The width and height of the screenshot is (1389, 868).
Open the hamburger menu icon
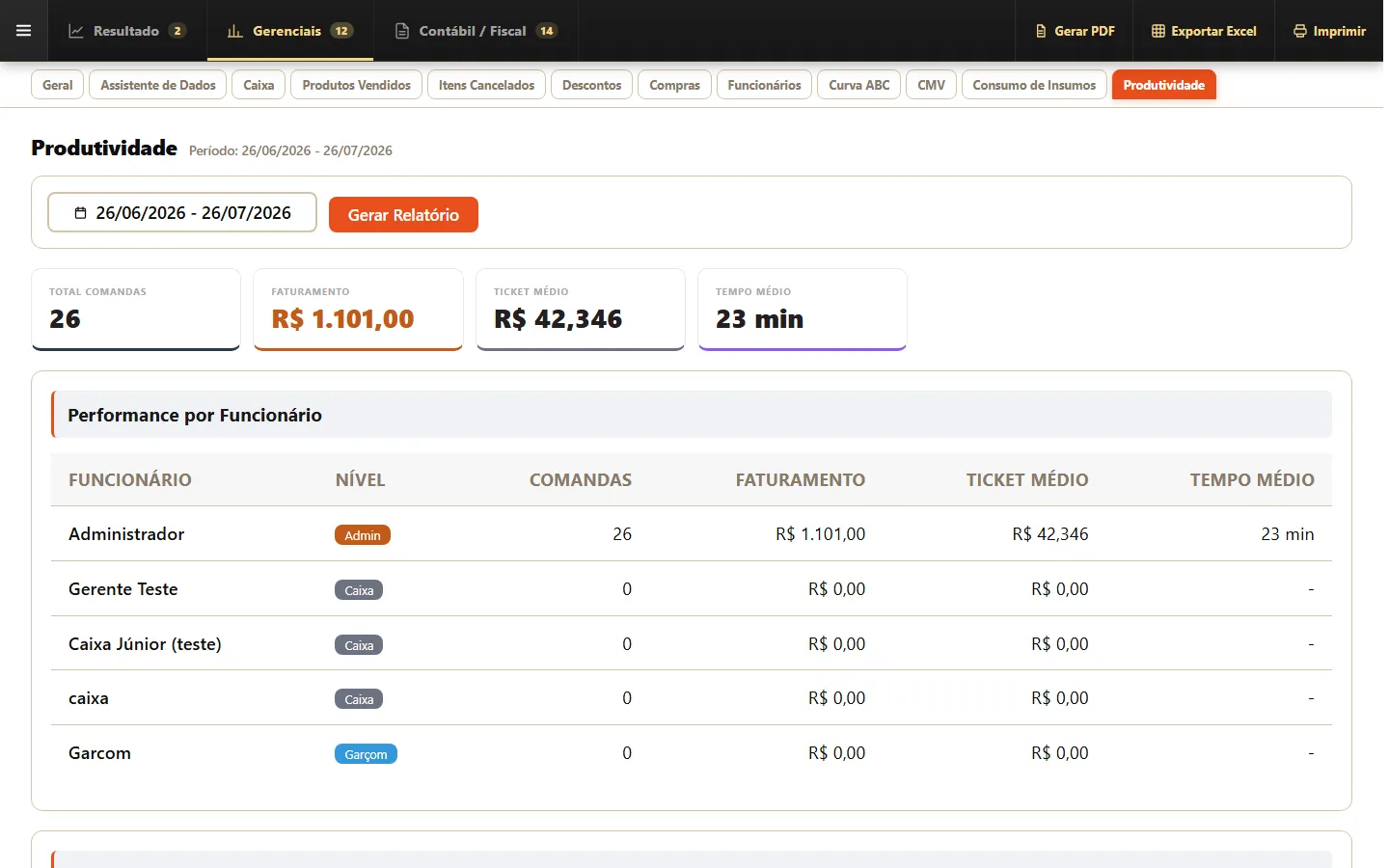click(x=24, y=31)
